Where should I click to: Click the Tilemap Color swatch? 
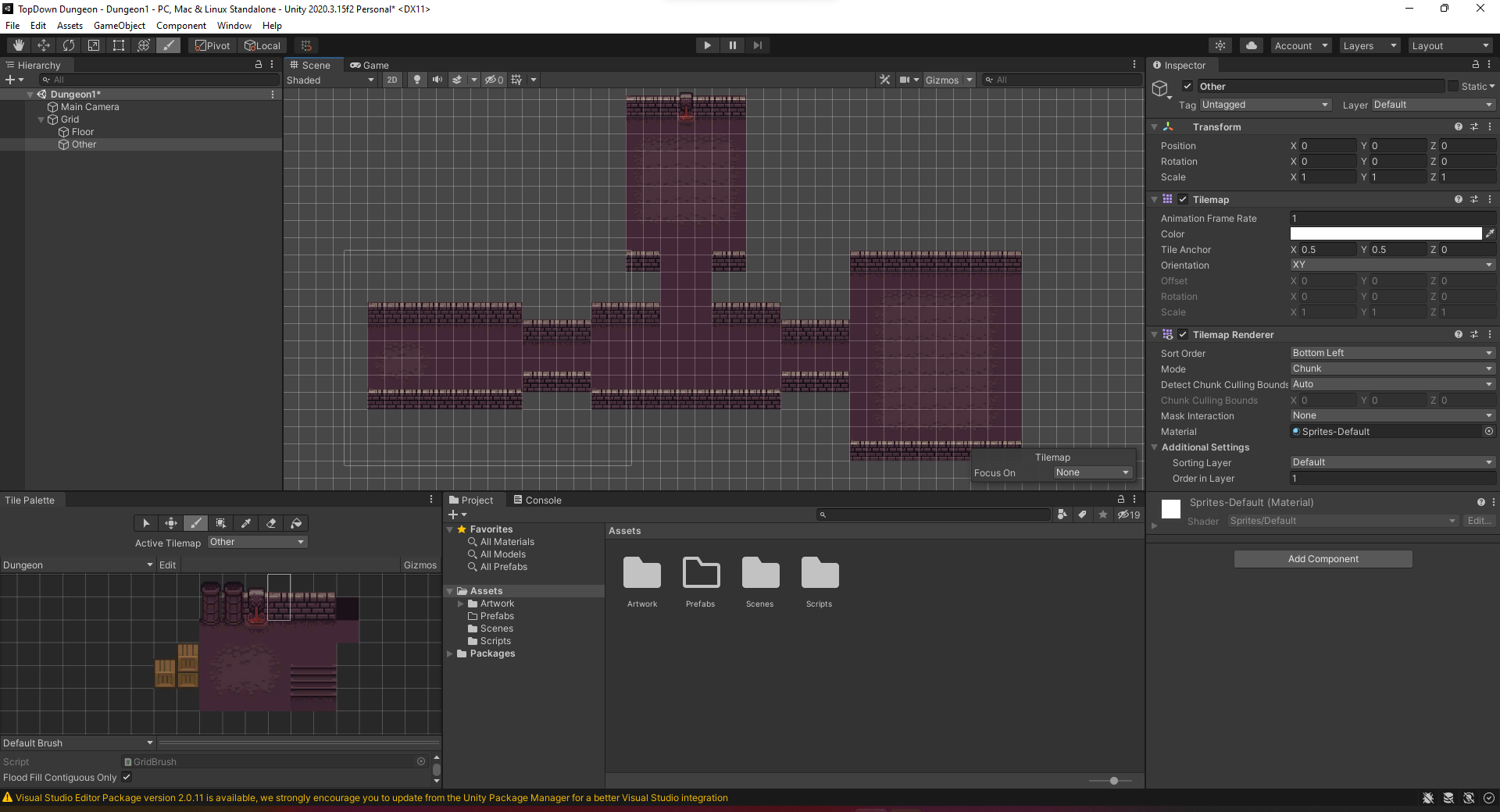(1385, 233)
